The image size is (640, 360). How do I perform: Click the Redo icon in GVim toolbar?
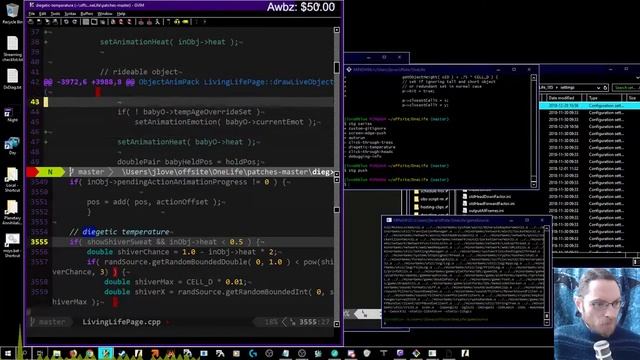tap(75, 22)
